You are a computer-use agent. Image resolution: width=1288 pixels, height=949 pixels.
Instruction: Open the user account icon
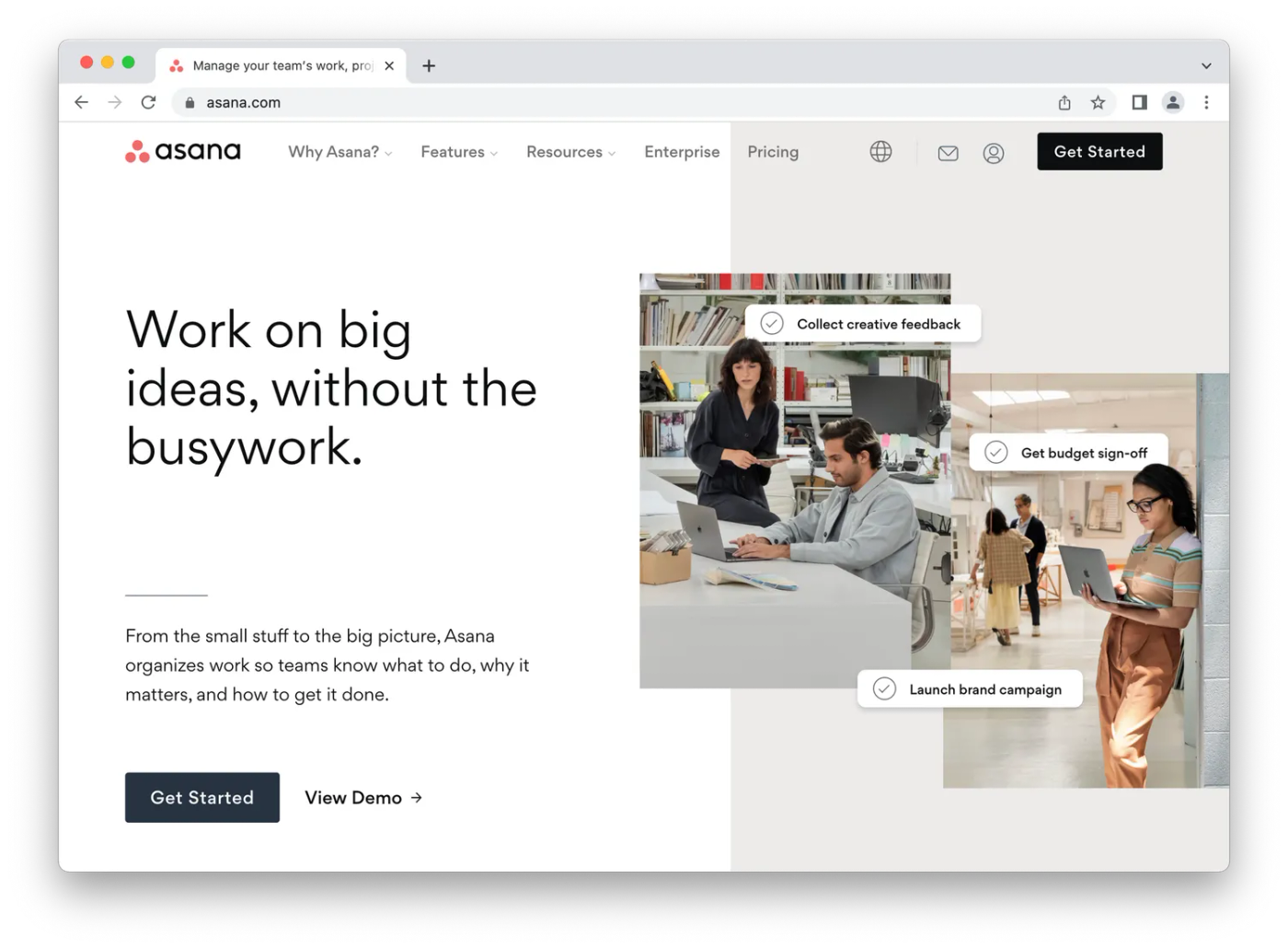[x=994, y=154]
